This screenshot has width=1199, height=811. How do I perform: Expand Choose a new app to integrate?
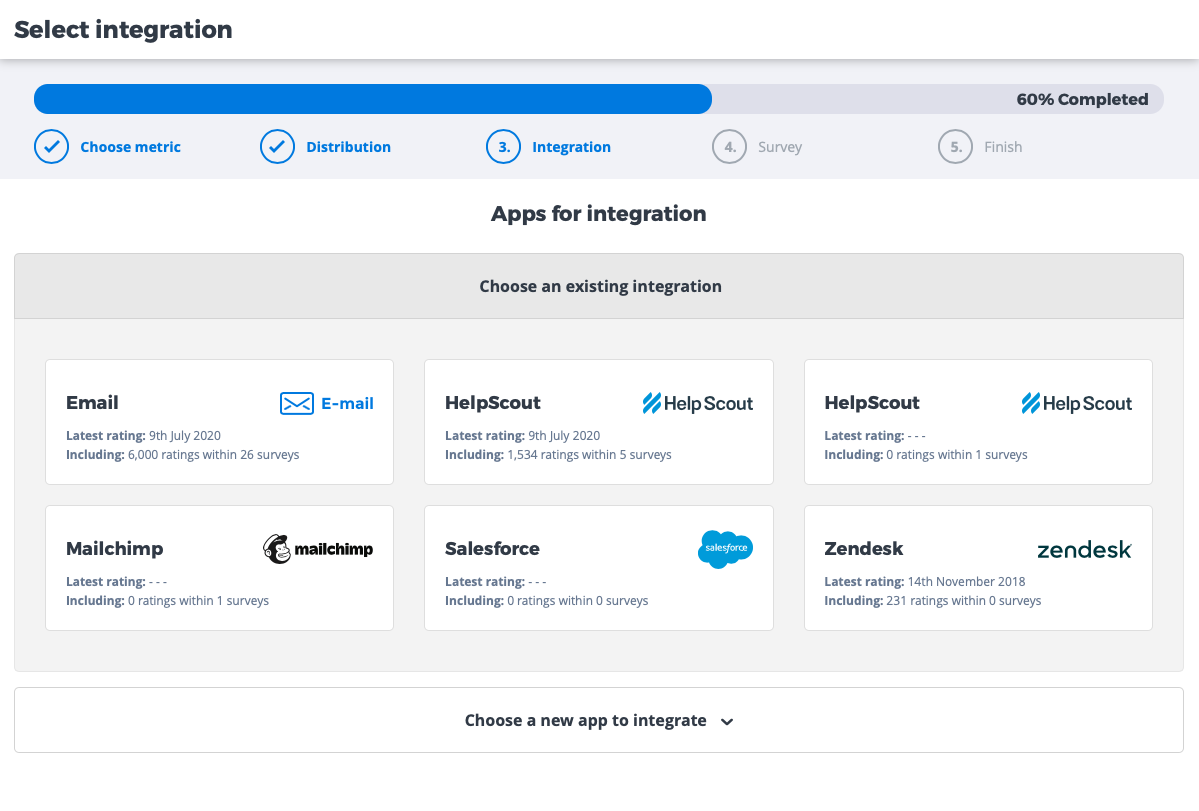(599, 720)
